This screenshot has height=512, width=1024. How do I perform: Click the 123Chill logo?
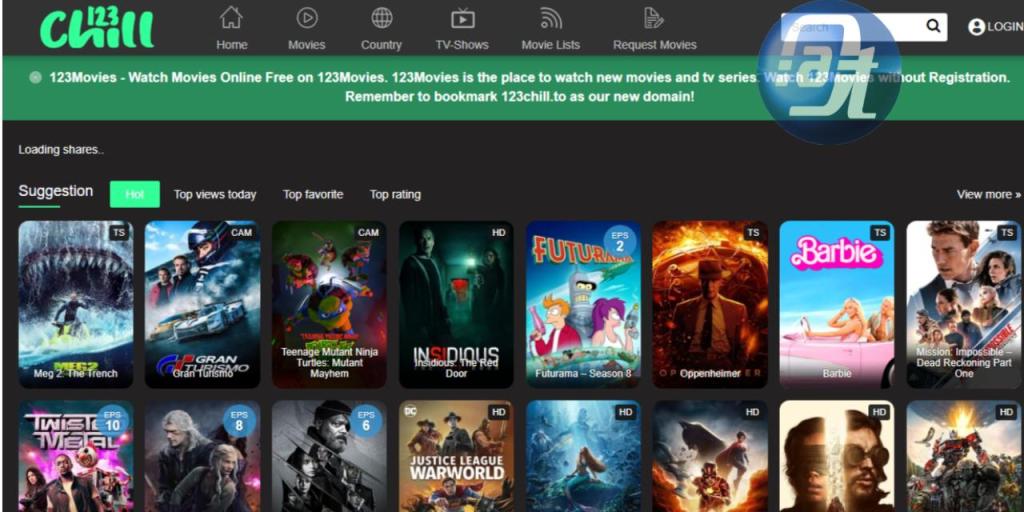click(x=97, y=27)
